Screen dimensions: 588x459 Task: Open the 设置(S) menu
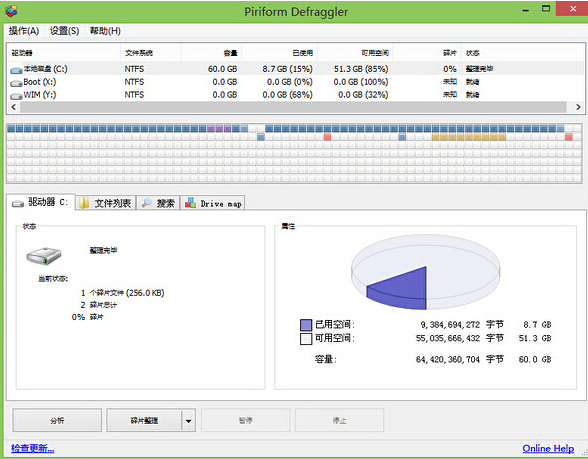[64, 31]
